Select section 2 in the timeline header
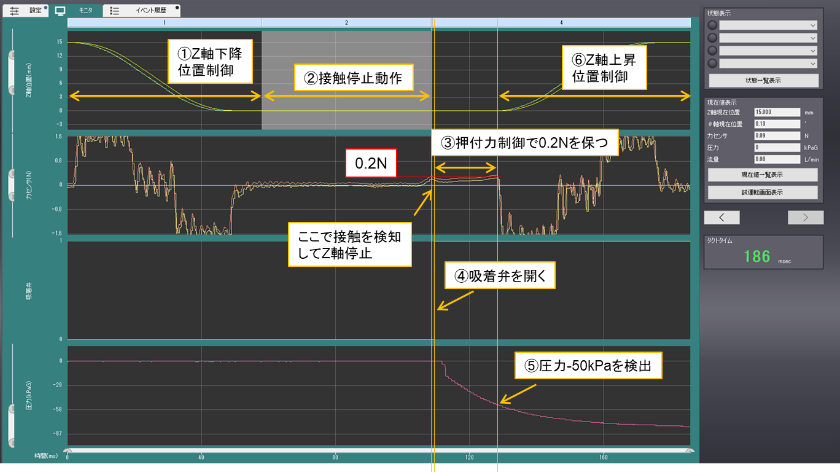This screenshot has width=840, height=472. click(346, 21)
